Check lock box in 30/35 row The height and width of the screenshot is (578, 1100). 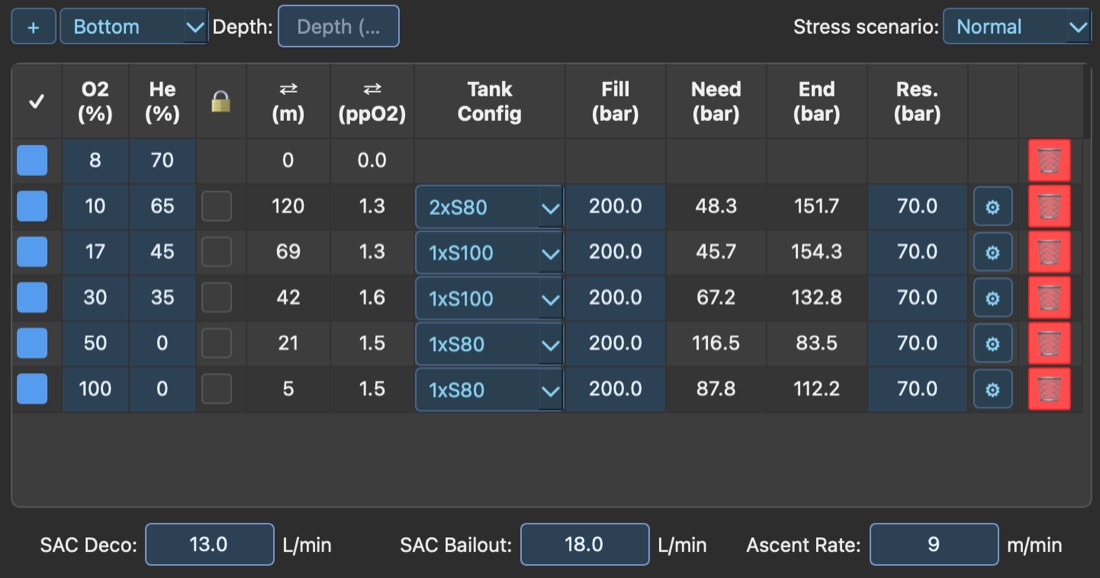[x=217, y=297]
